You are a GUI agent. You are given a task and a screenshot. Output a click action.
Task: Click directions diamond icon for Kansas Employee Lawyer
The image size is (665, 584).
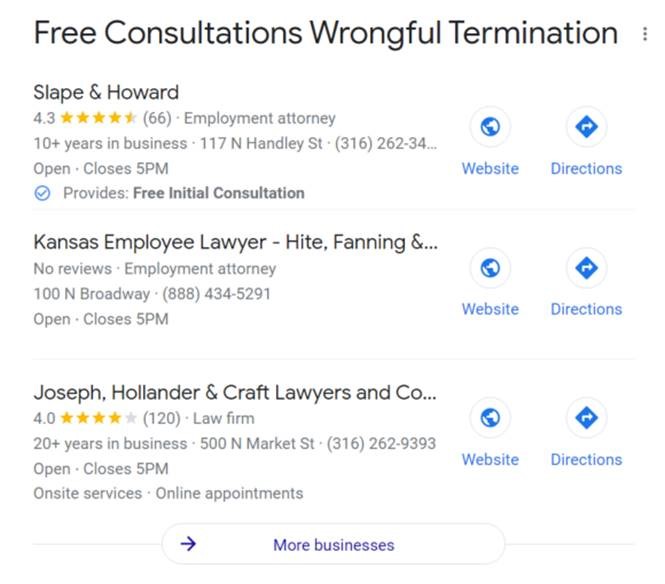pos(587,268)
